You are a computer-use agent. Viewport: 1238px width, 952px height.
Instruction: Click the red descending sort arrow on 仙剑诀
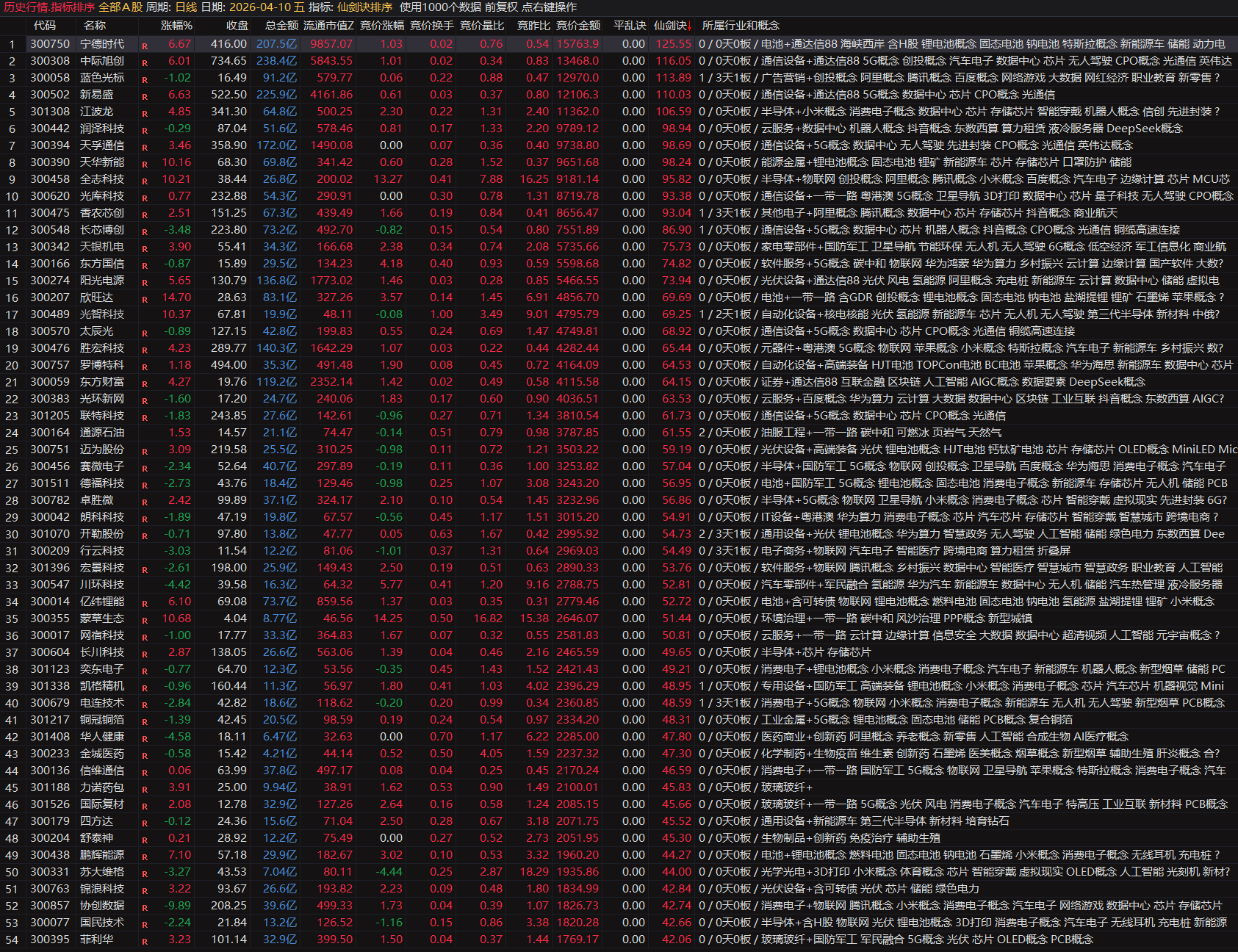(691, 26)
